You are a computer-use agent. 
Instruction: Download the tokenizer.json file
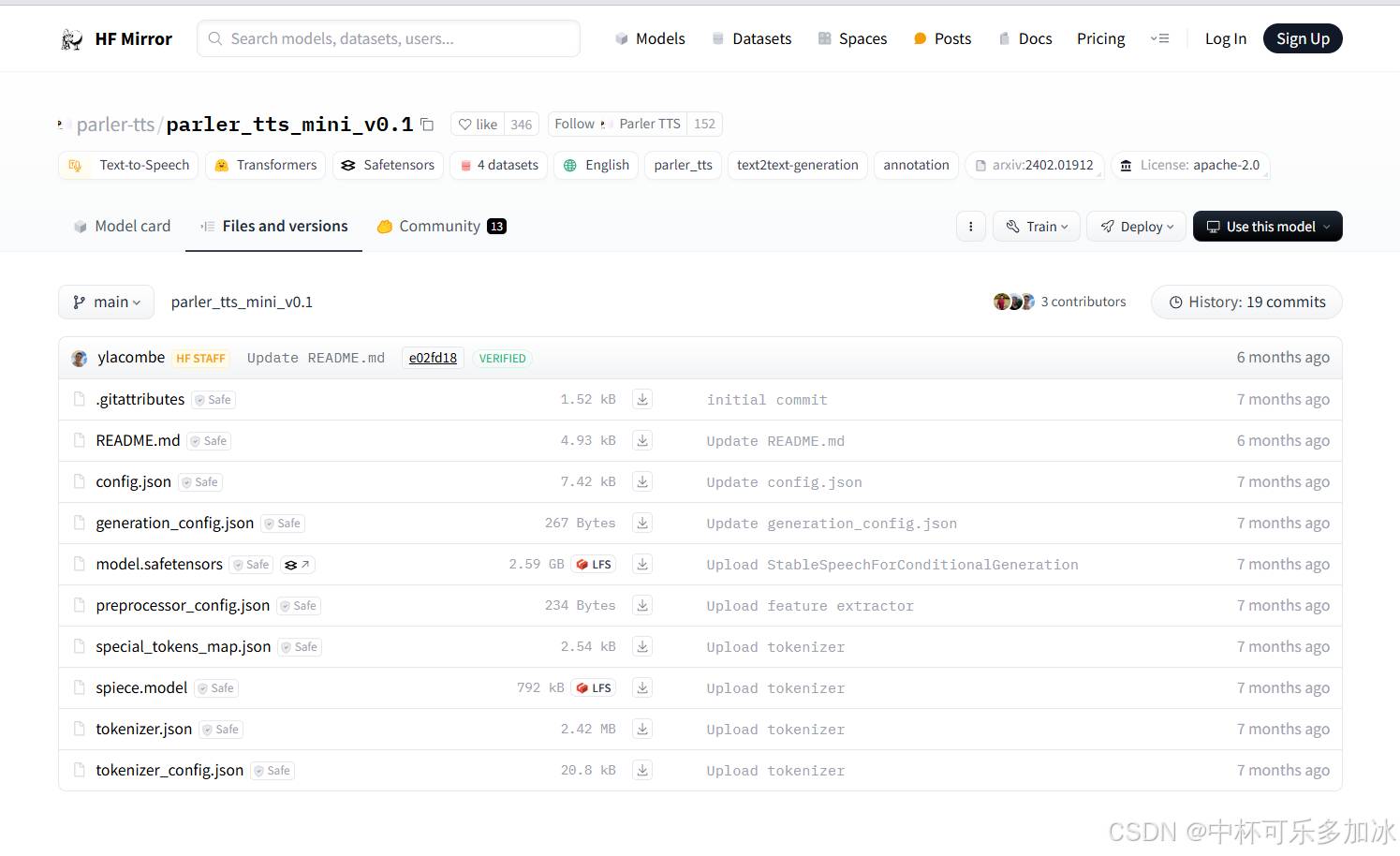642,729
